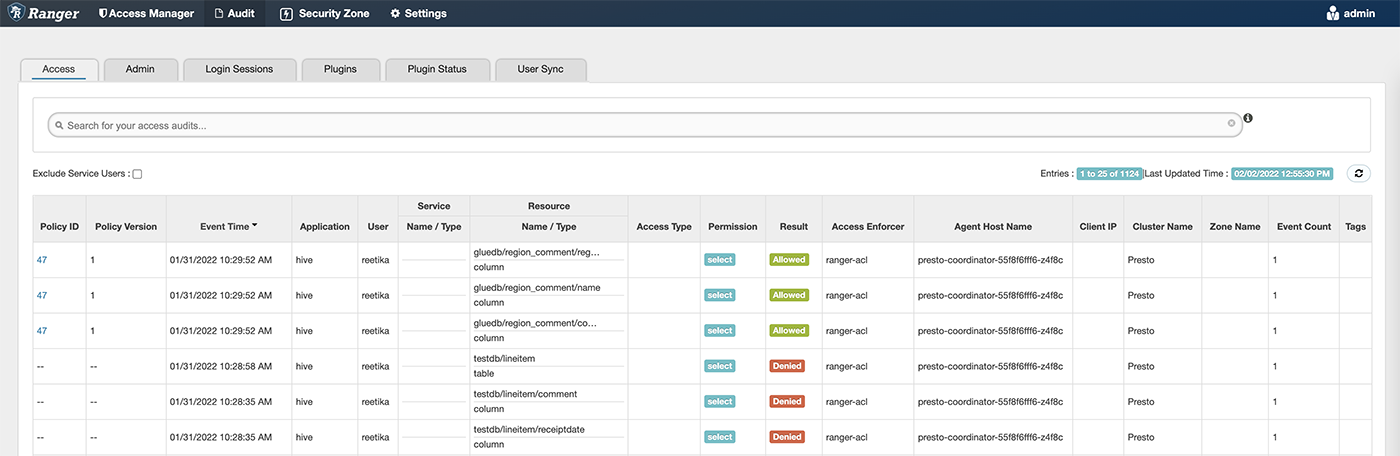Switch to the Login Sessions tab
Screen dimensions: 1400x456
(x=239, y=69)
